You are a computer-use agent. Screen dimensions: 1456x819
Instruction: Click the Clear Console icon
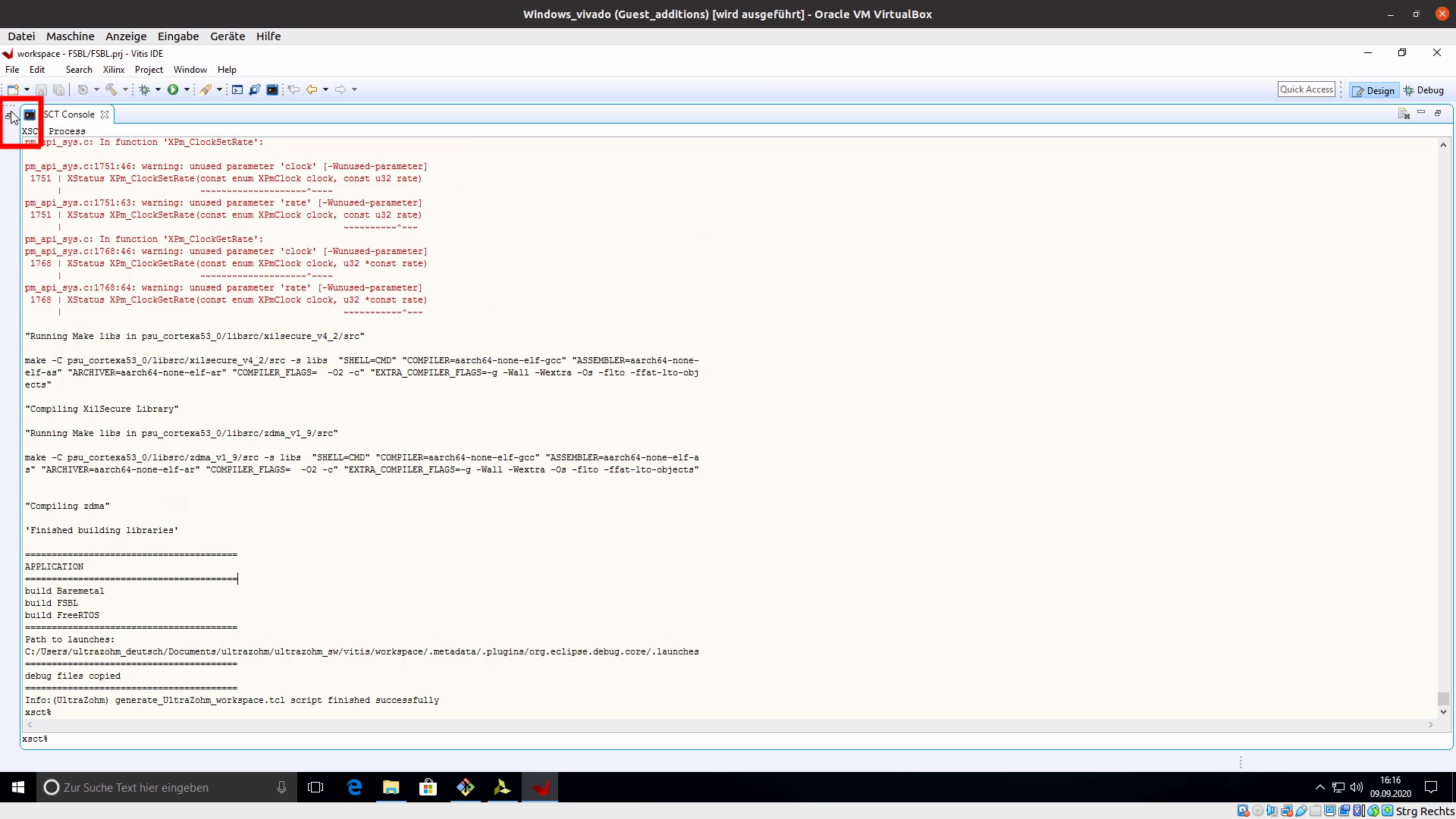(1404, 114)
